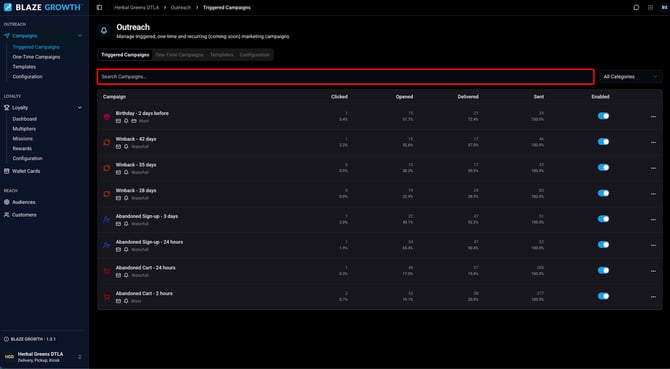The image size is (670, 369).
Task: Click the Opened column header
Action: (x=404, y=97)
